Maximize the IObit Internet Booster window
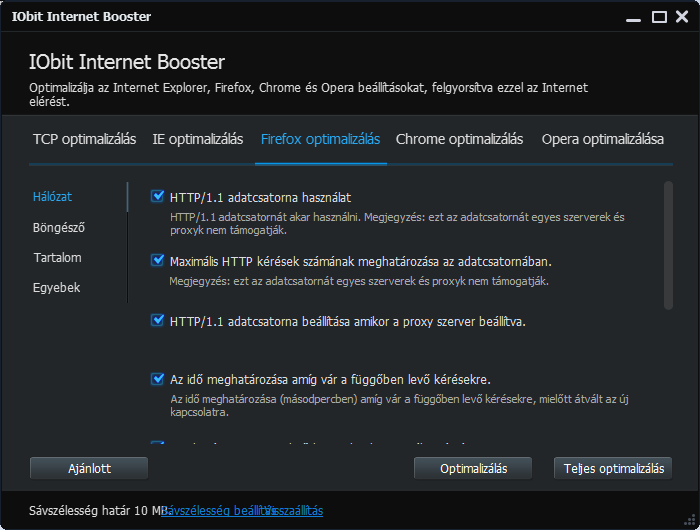 pos(659,17)
